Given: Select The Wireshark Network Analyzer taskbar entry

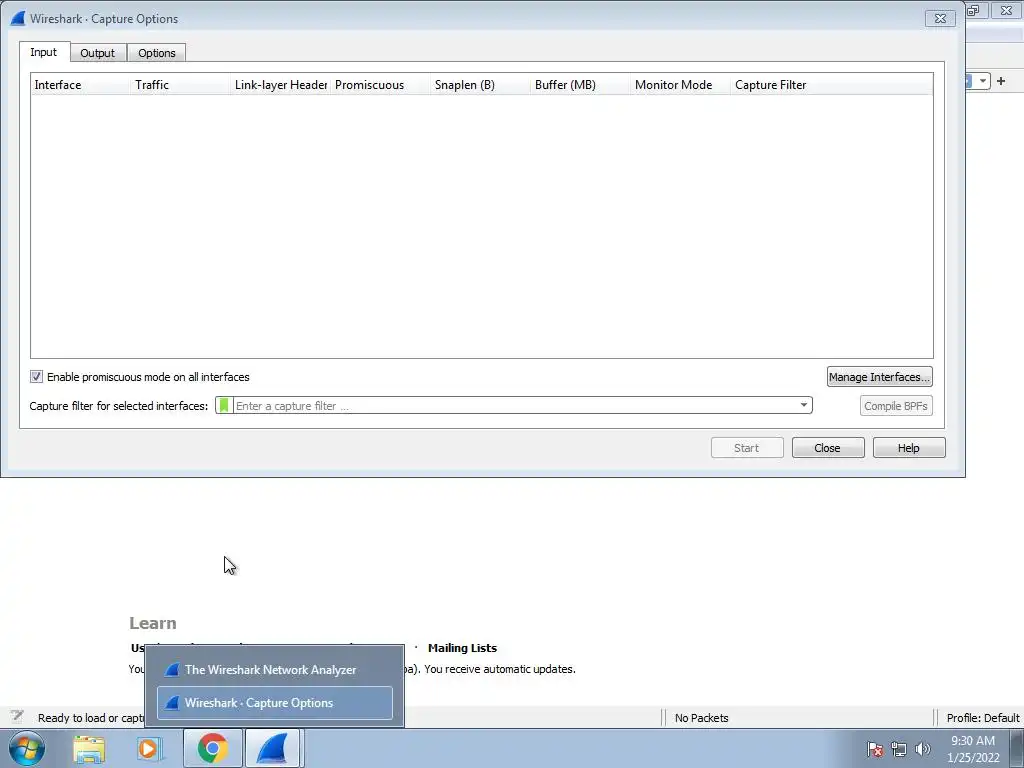Looking at the screenshot, I should click(274, 669).
